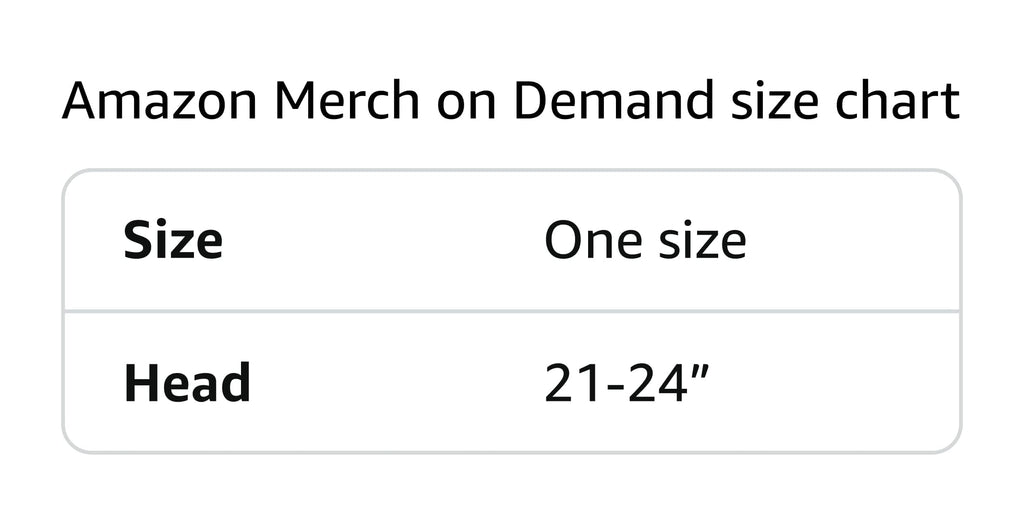Click the word 'on' in the heading
The image size is (1024, 516).
(x=465, y=102)
